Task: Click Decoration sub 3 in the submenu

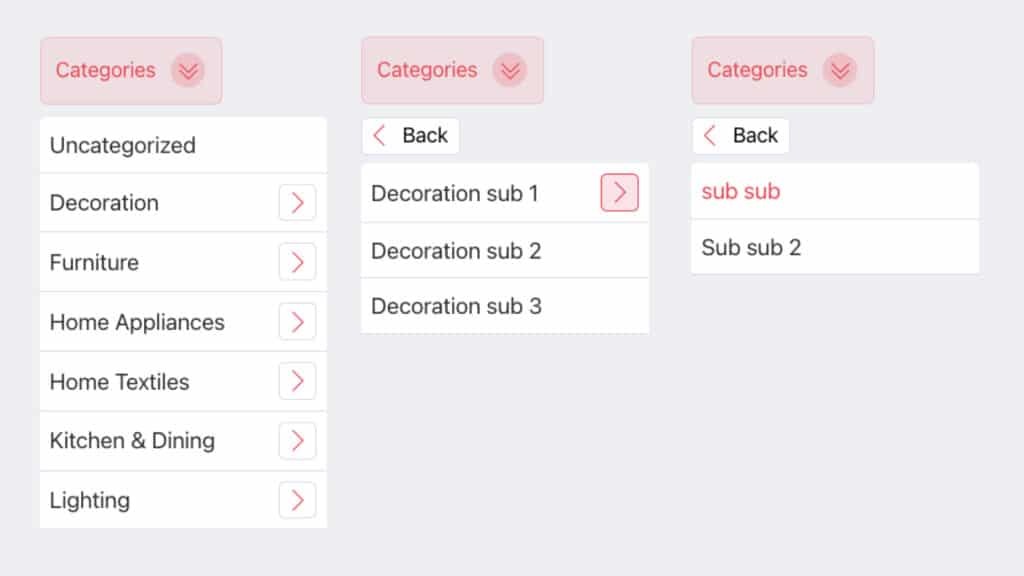Action: tap(456, 306)
